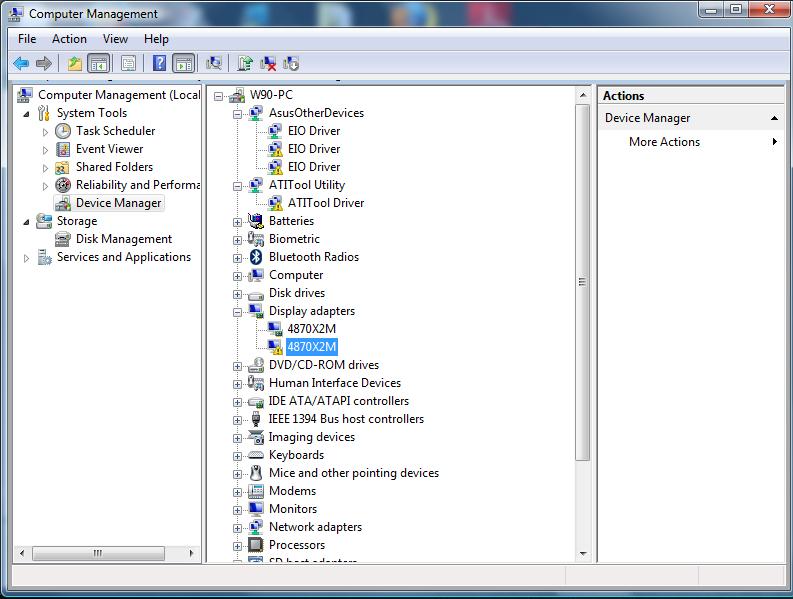Viewport: 793px width, 599px height.
Task: Select the highlighted 4870X2M with warning icon
Action: click(x=312, y=347)
